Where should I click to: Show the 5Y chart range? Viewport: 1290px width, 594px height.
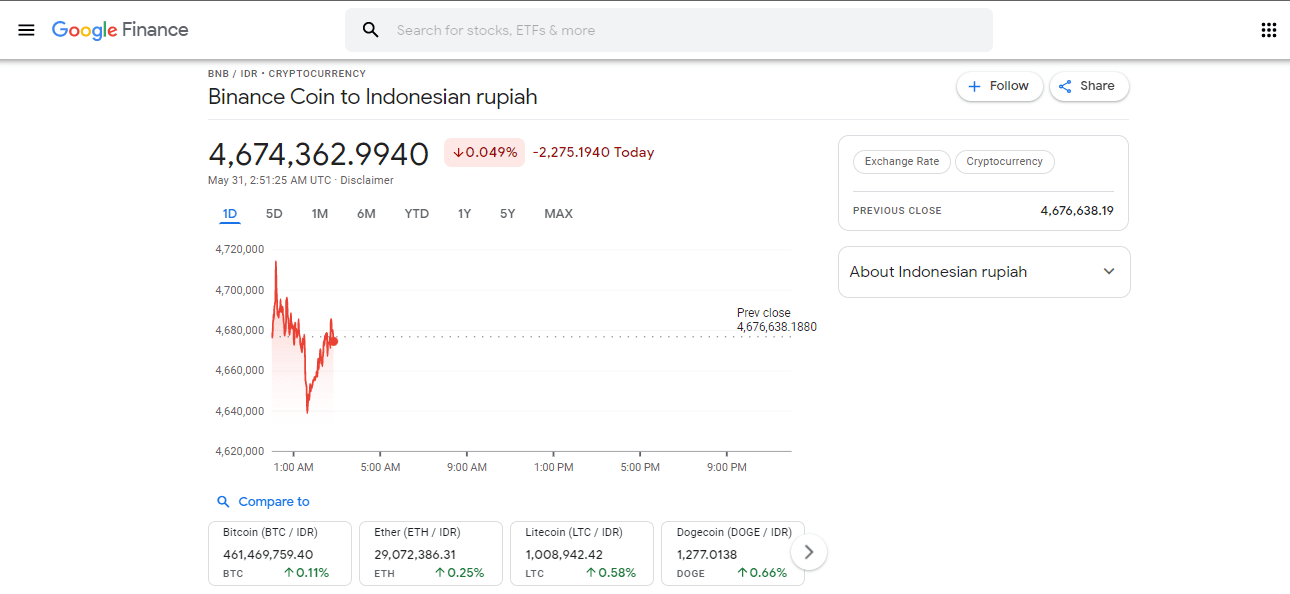tap(508, 214)
